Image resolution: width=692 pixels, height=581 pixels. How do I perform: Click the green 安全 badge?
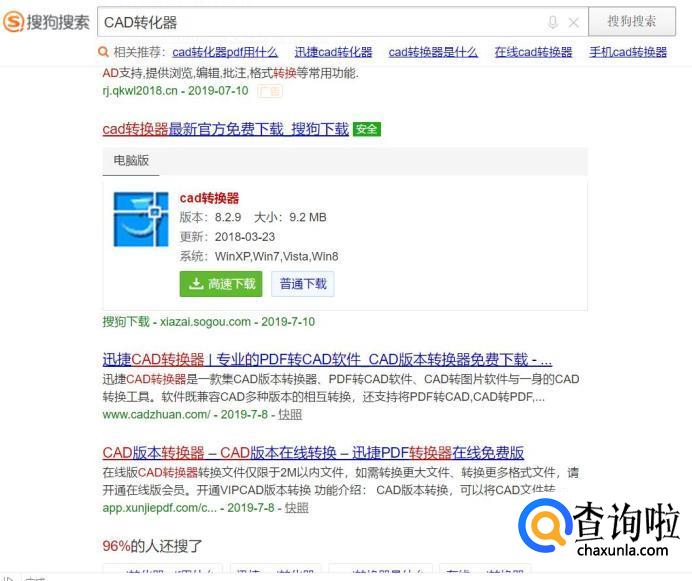coord(366,129)
